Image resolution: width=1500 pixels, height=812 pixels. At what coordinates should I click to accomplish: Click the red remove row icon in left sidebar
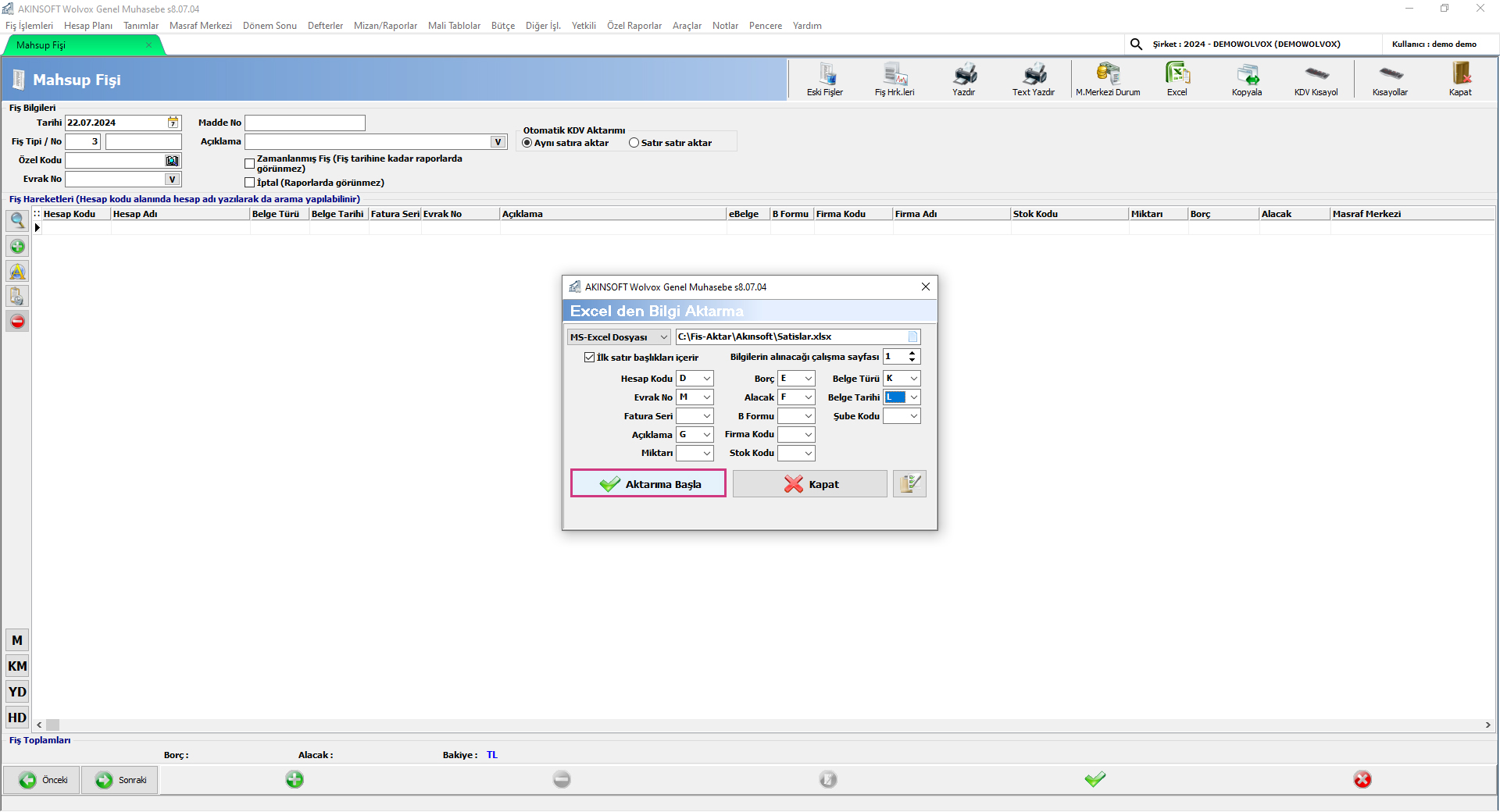[x=17, y=322]
